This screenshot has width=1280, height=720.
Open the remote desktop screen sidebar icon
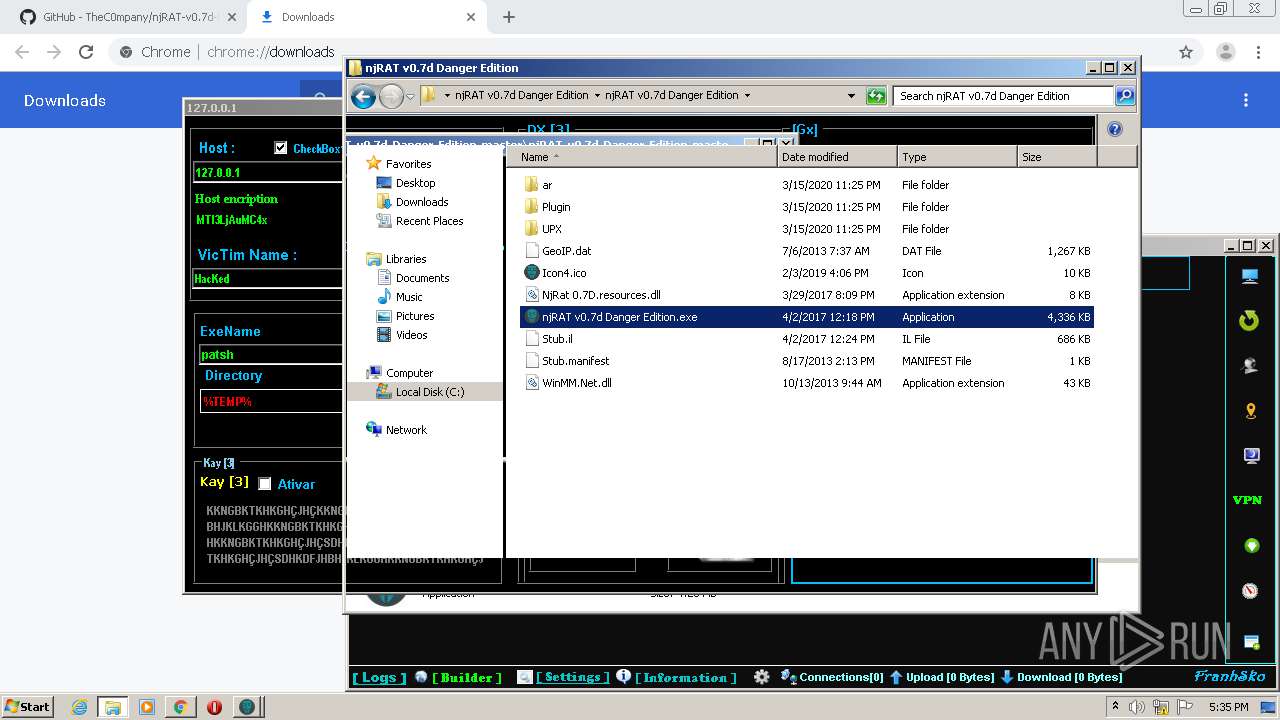point(1250,456)
